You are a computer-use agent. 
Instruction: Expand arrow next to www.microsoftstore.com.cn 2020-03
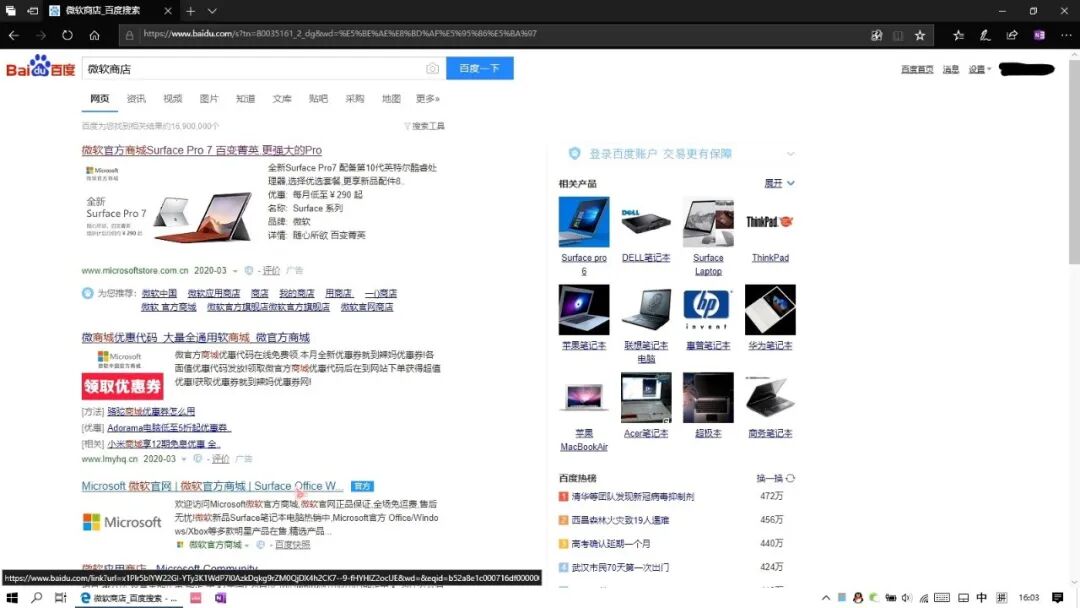(235, 271)
